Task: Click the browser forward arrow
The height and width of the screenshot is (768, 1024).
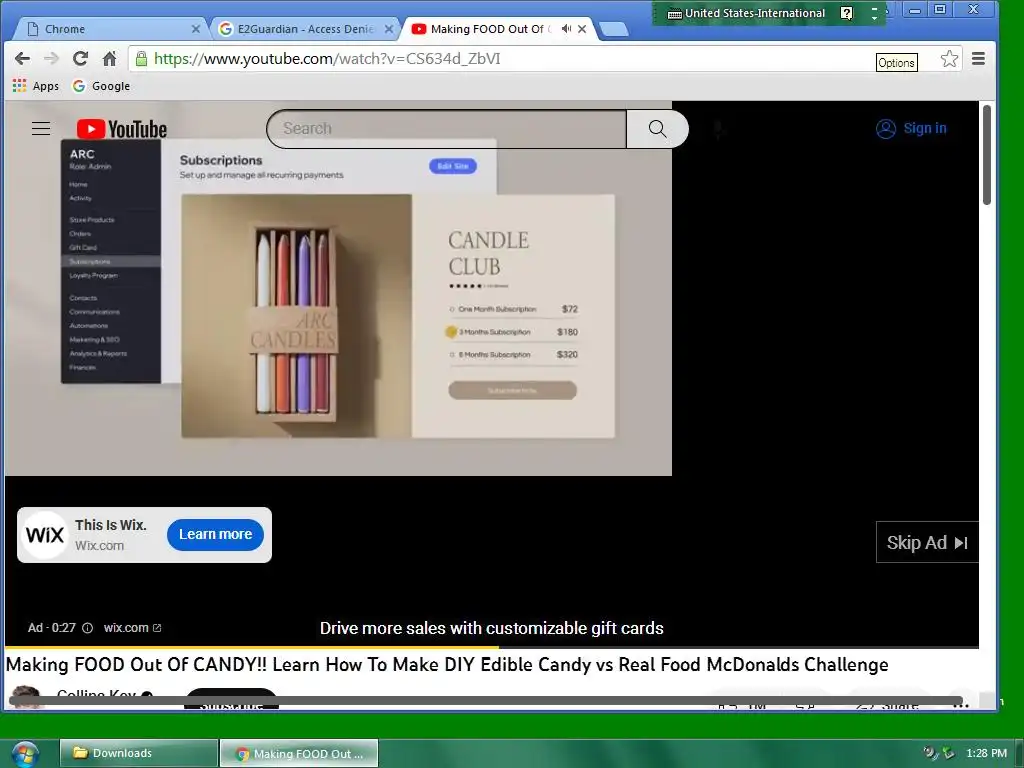Action: coord(51,59)
